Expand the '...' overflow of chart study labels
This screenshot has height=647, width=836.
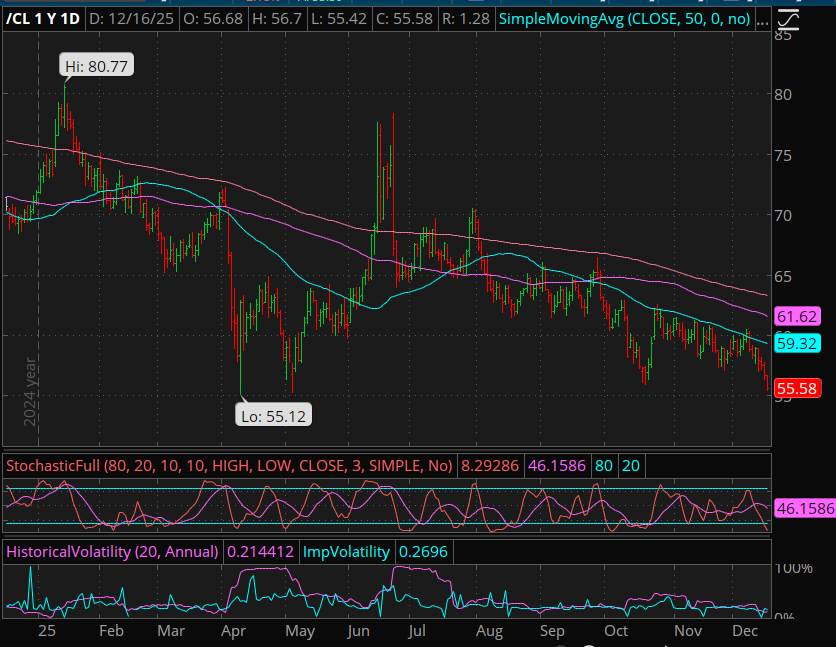(x=762, y=20)
